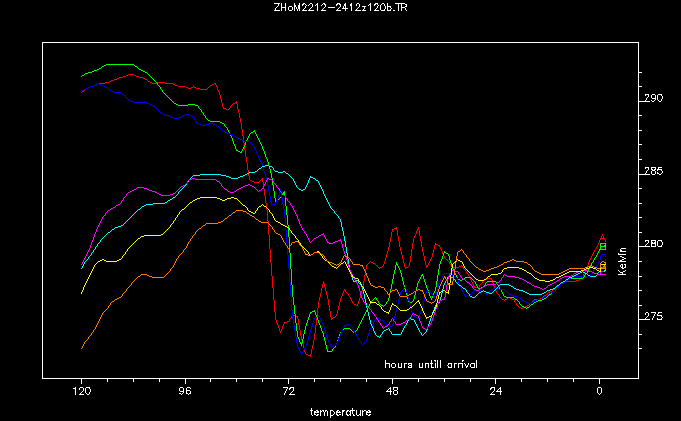This screenshot has width=681, height=421.
Task: Click the plot title ZHoM2212-2412z120b.TR
Action: [x=340, y=7]
